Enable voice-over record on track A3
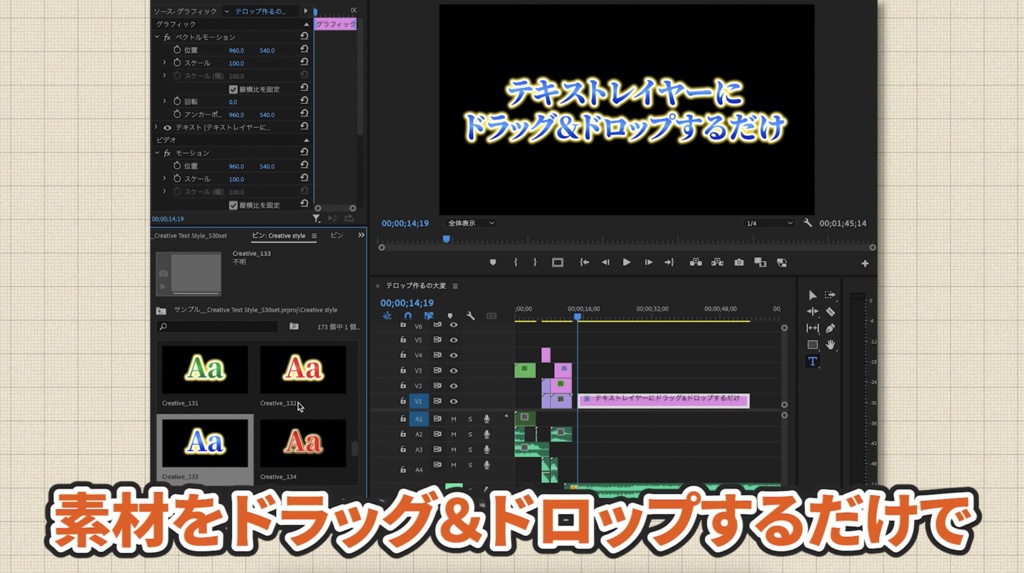The width and height of the screenshot is (1024, 573). (487, 450)
